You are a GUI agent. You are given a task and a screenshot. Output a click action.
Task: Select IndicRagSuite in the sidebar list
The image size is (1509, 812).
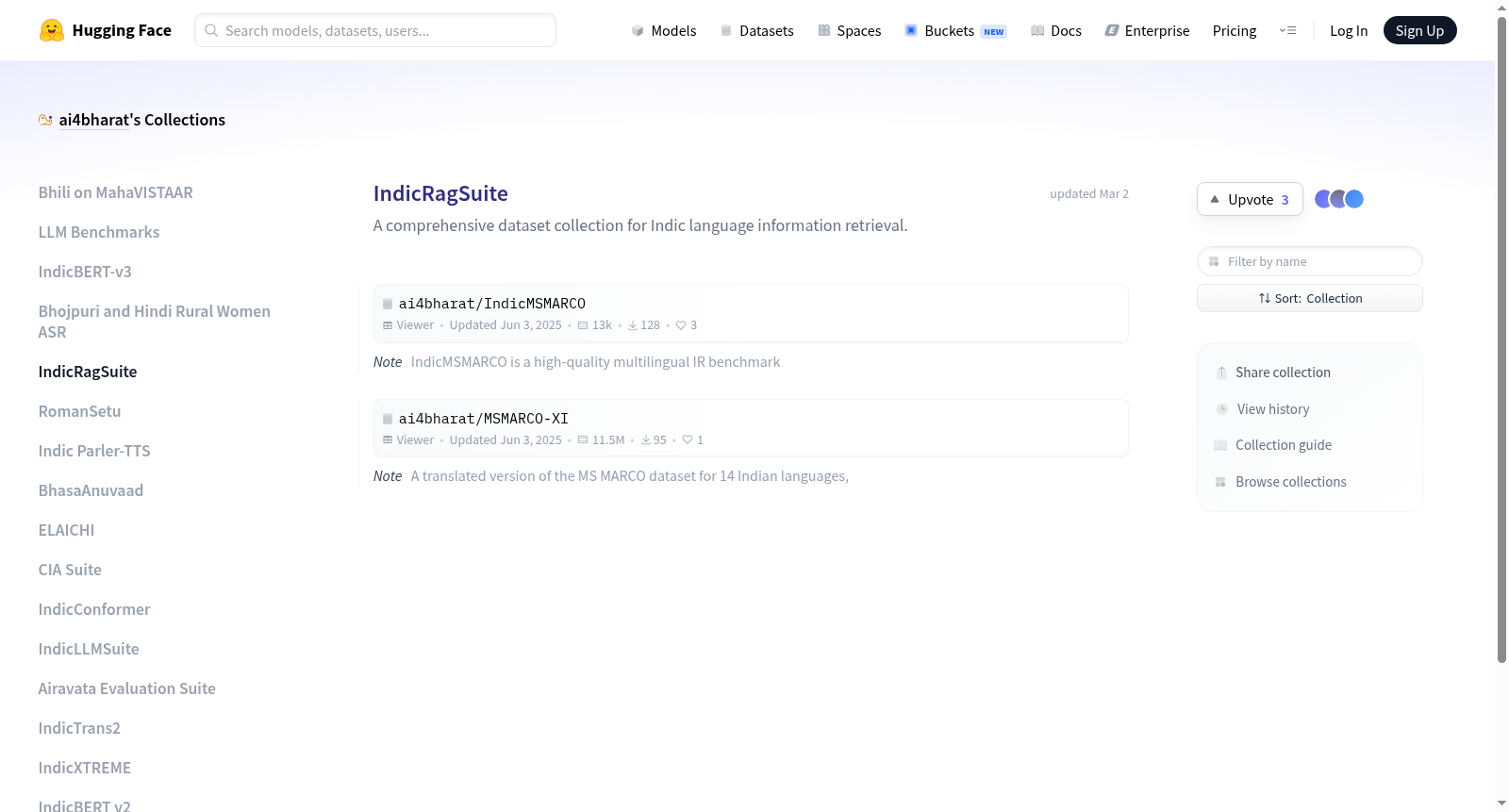click(x=88, y=372)
